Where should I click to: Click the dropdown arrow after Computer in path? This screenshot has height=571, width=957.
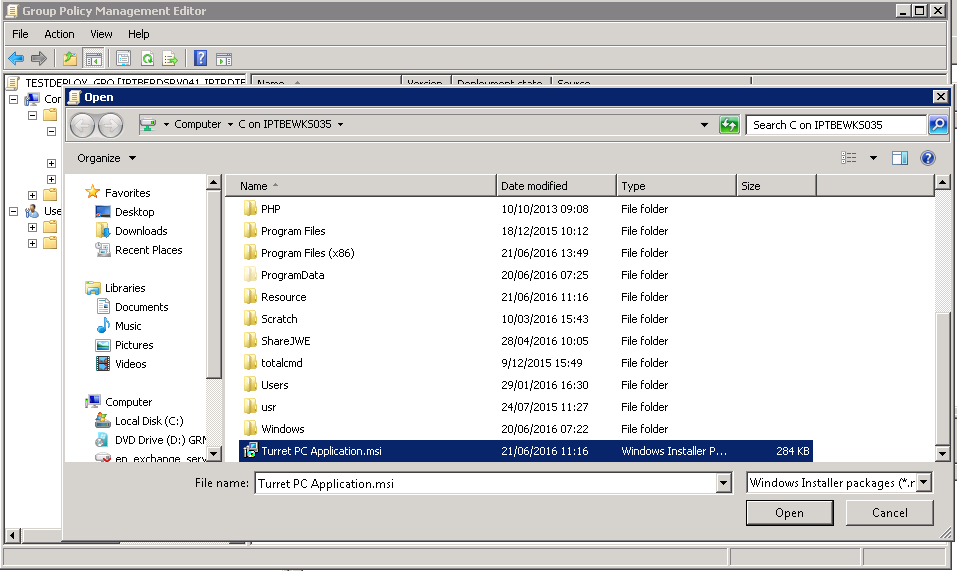click(x=230, y=124)
